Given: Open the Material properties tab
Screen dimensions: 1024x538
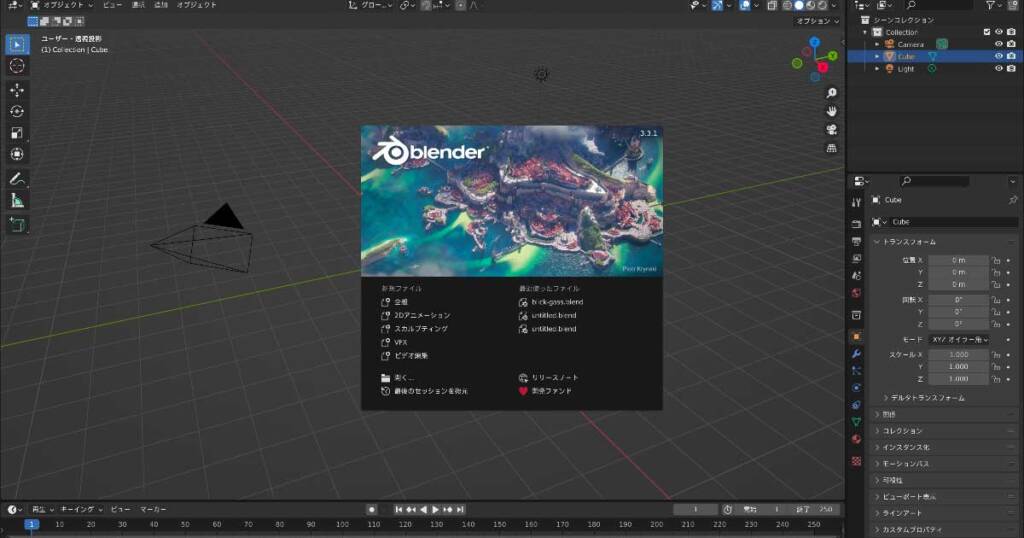Looking at the screenshot, I should (856, 439).
